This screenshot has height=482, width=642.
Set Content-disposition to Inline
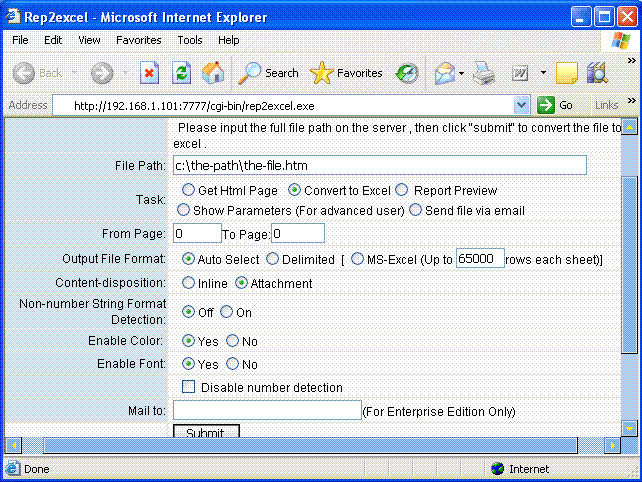[188, 283]
